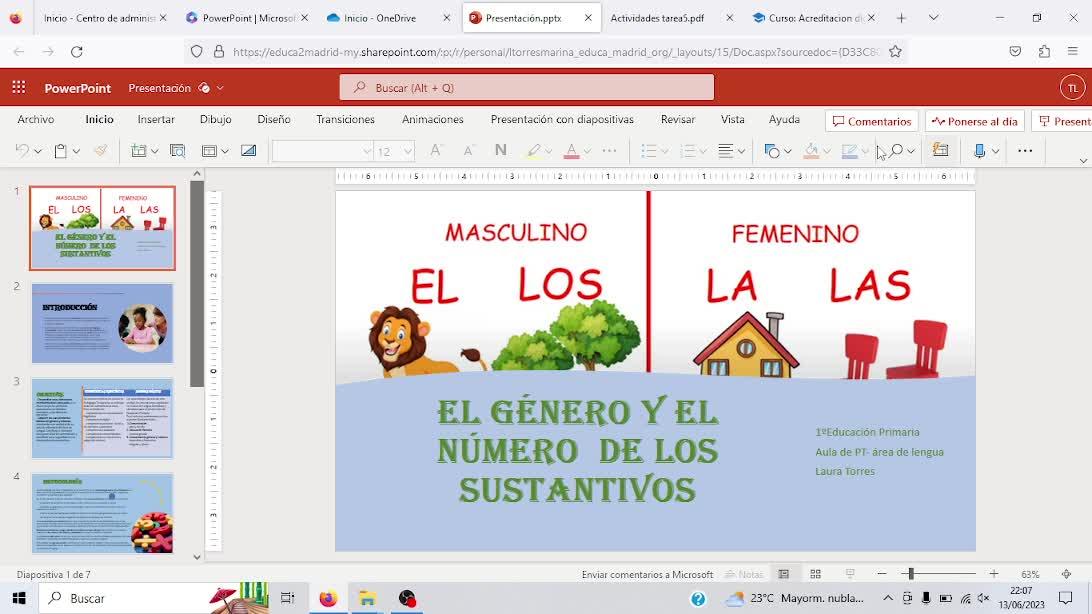This screenshot has height=614, width=1092.
Task: Click the Undo arrow icon
Action: 21,151
